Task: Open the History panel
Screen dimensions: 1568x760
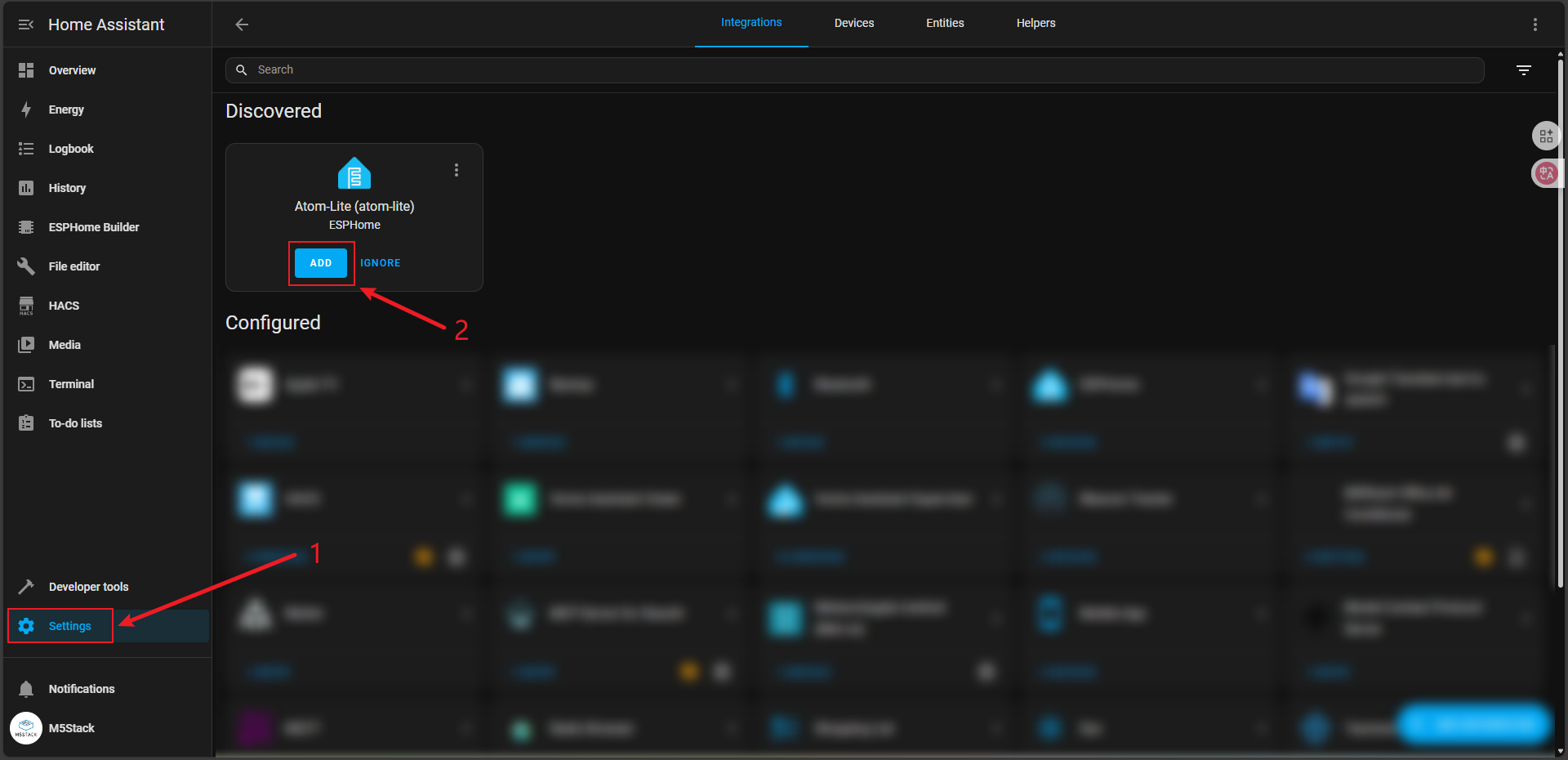Action: (106, 188)
